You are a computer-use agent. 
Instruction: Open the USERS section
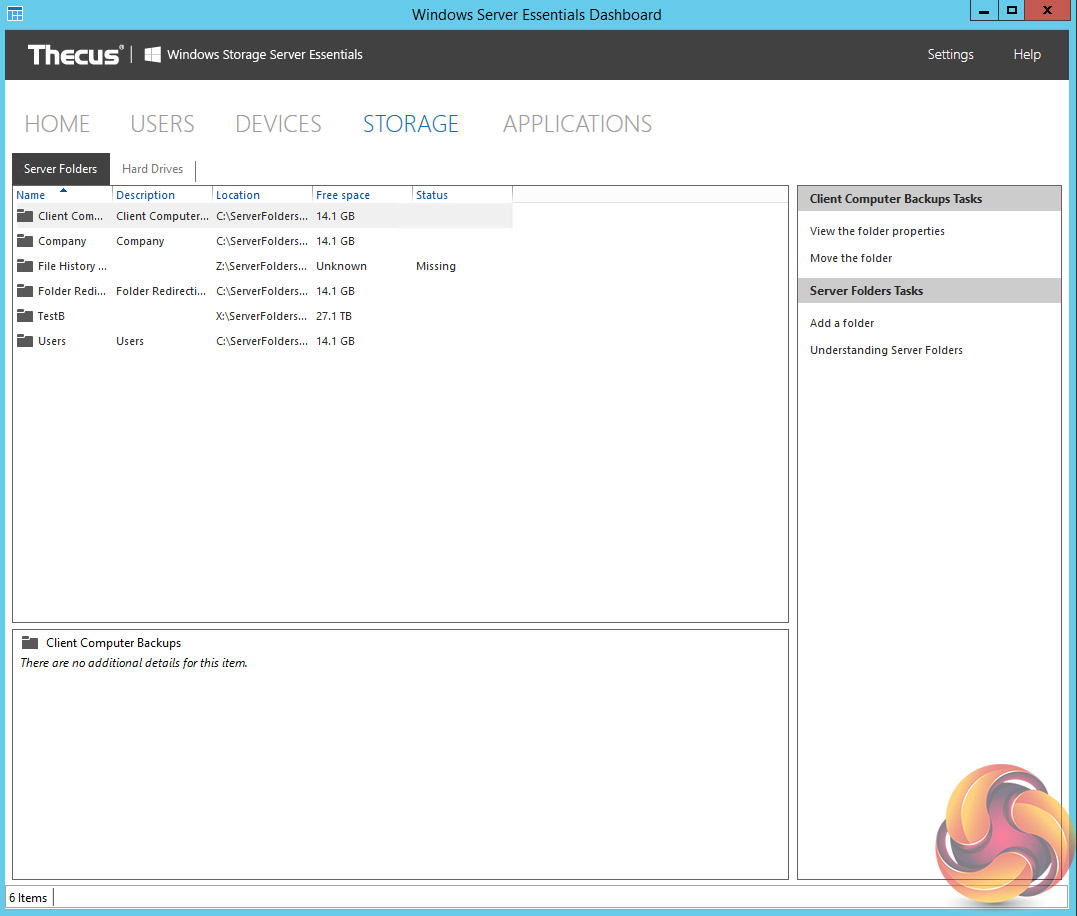pos(162,124)
